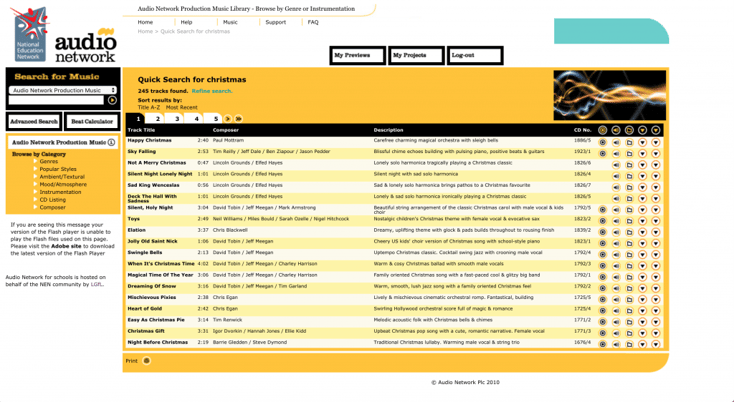
Task: Preview Happy Christmas with the speaker icon
Action: click(x=616, y=142)
